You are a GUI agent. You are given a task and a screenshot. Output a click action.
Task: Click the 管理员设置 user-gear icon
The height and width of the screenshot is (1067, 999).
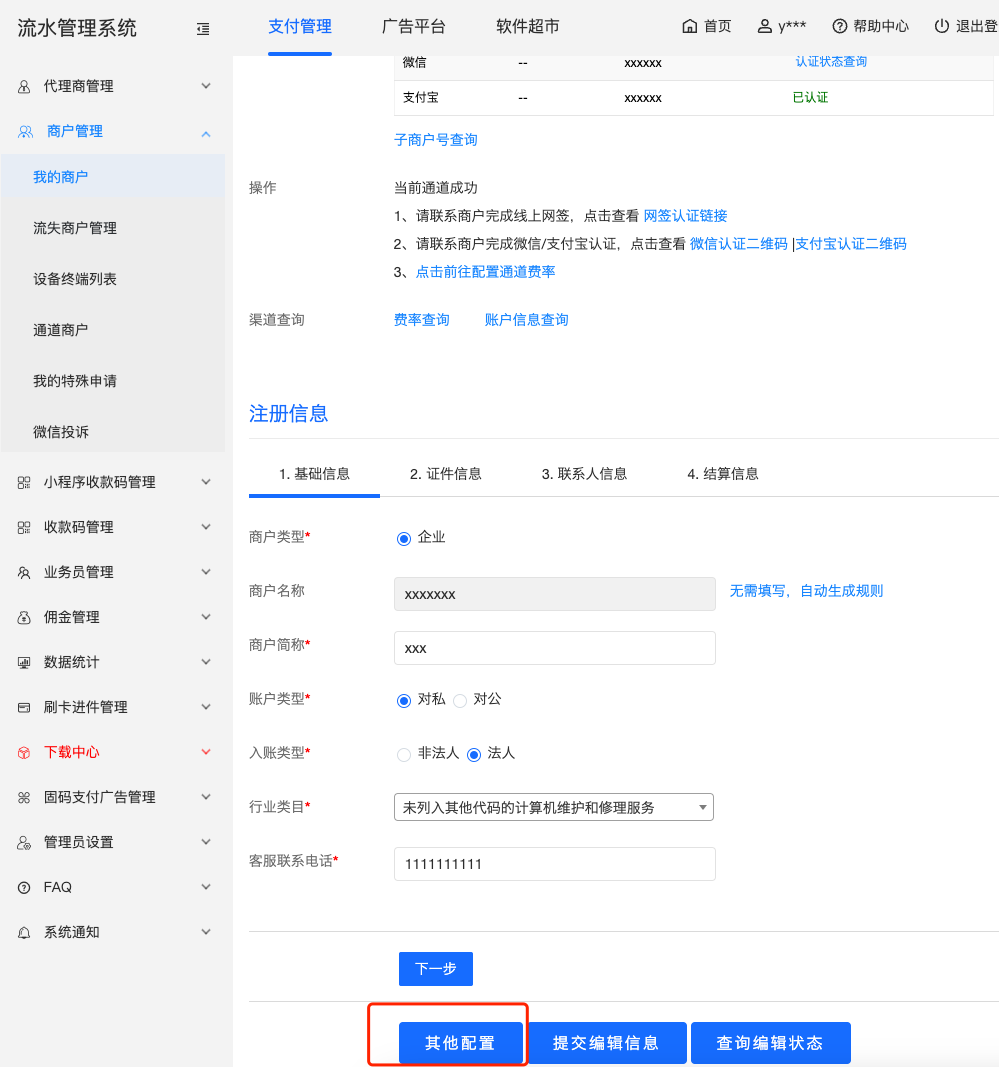click(x=24, y=842)
